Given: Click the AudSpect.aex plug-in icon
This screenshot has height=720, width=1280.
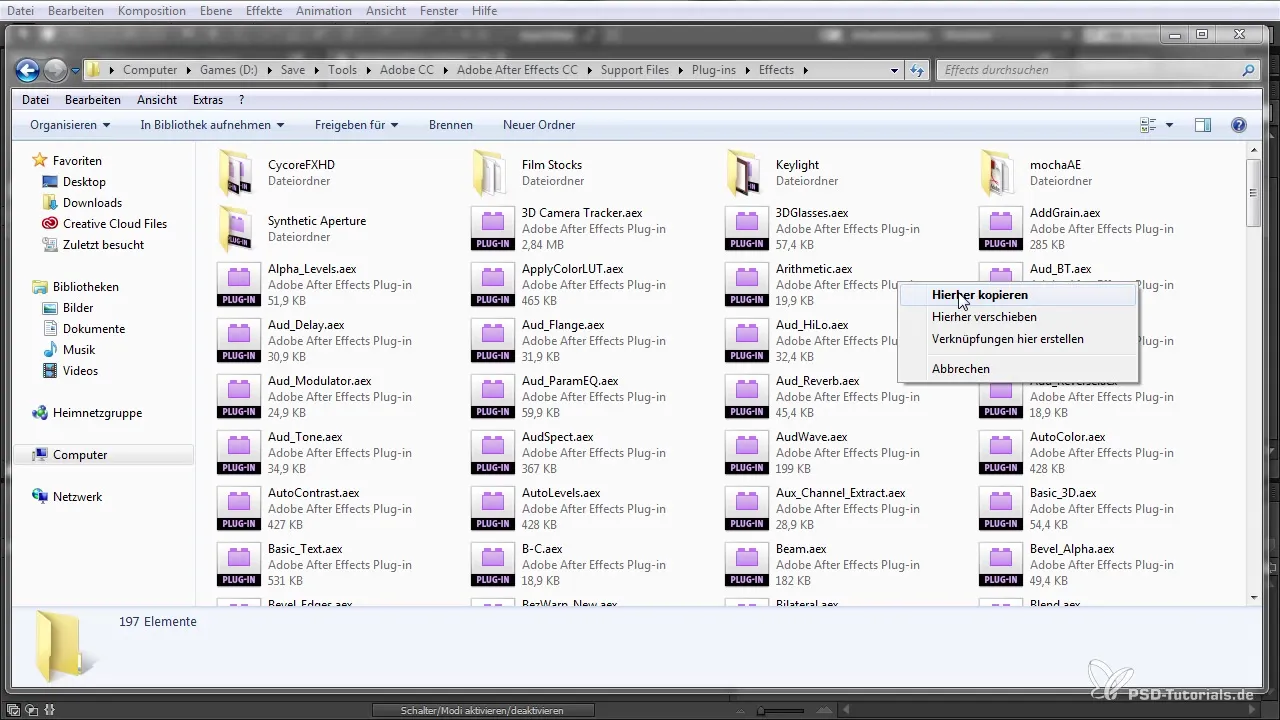Looking at the screenshot, I should pos(492,453).
